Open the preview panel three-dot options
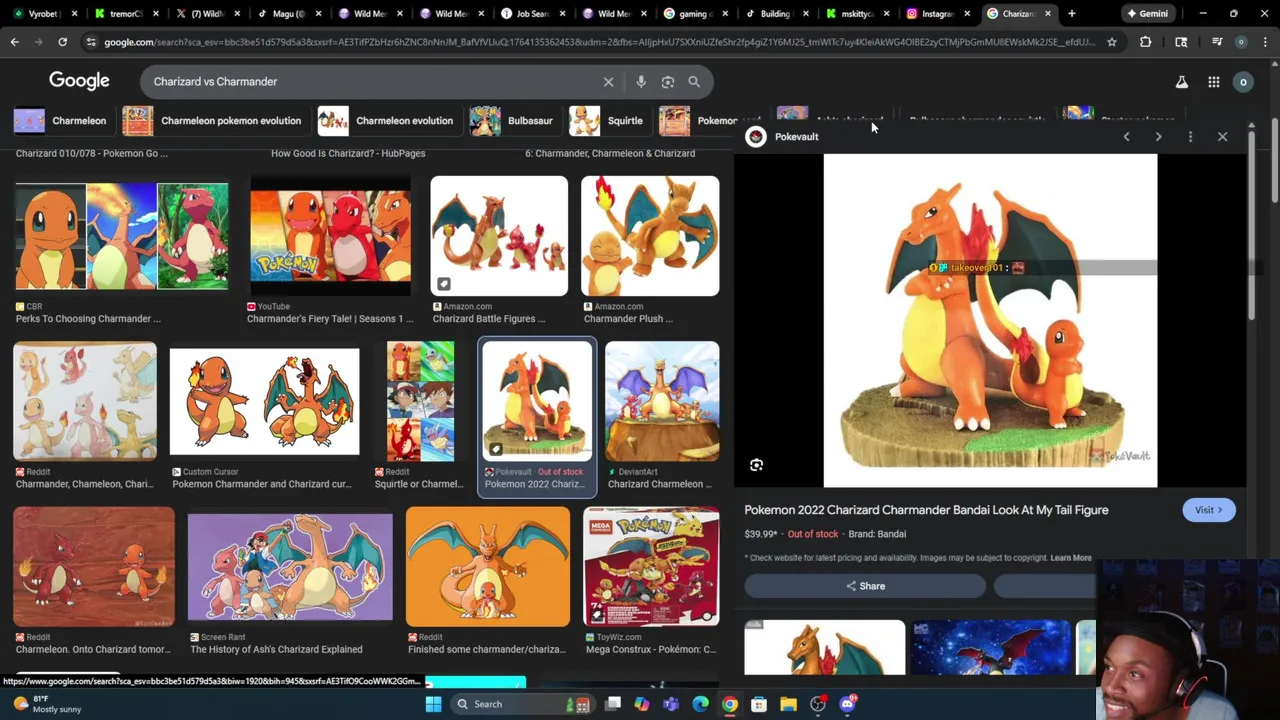The width and height of the screenshot is (1280, 720). click(1190, 137)
